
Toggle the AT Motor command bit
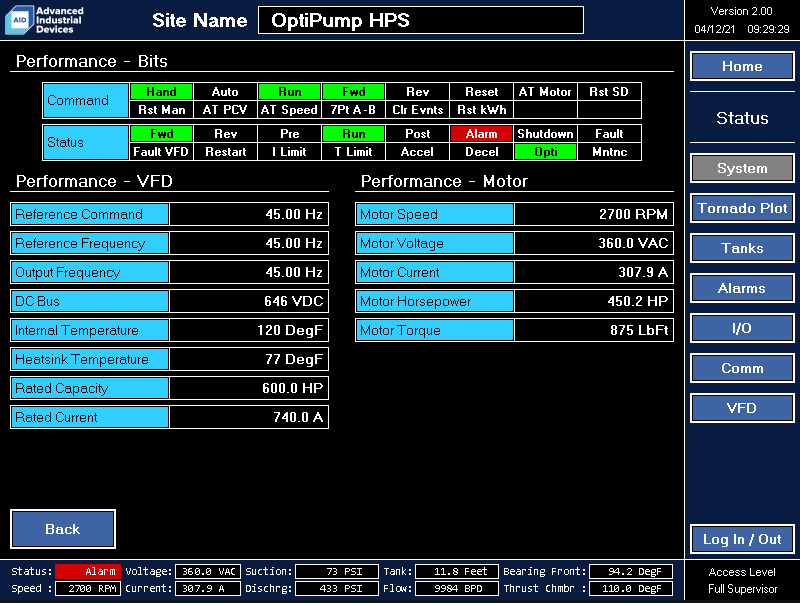click(545, 92)
